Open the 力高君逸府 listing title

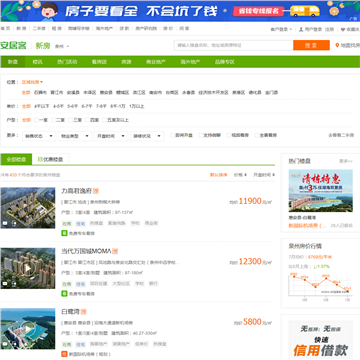(x=76, y=191)
